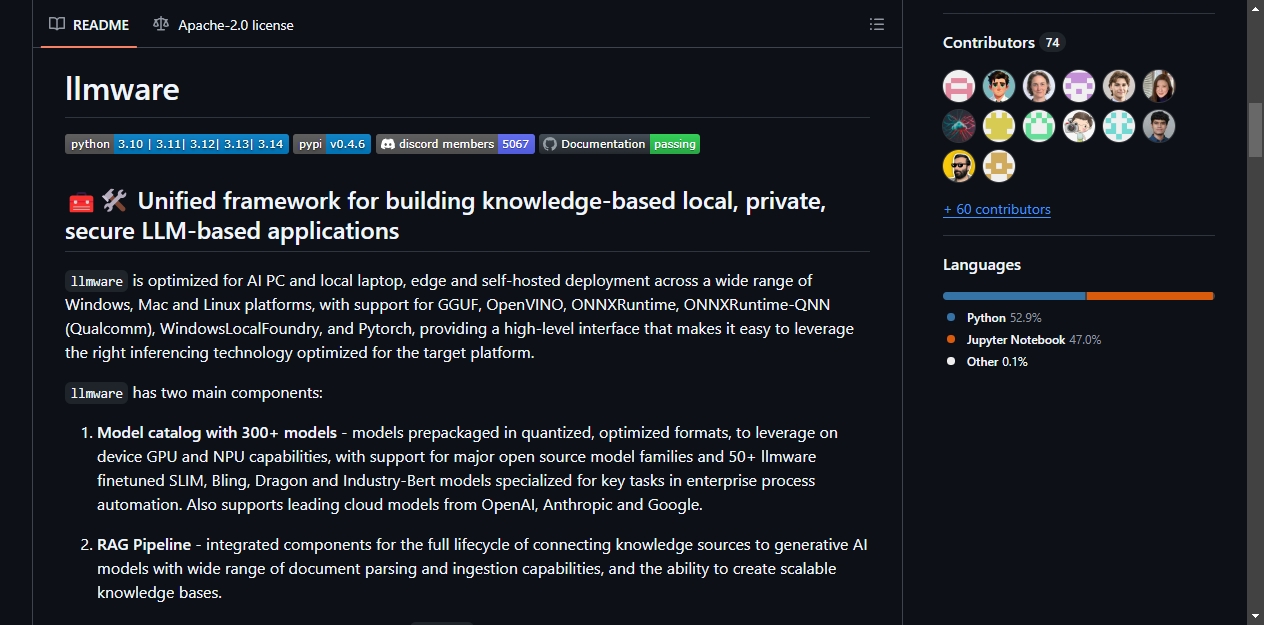Click the Unified framework heading text
1264x625 pixels.
pyautogui.click(x=446, y=216)
